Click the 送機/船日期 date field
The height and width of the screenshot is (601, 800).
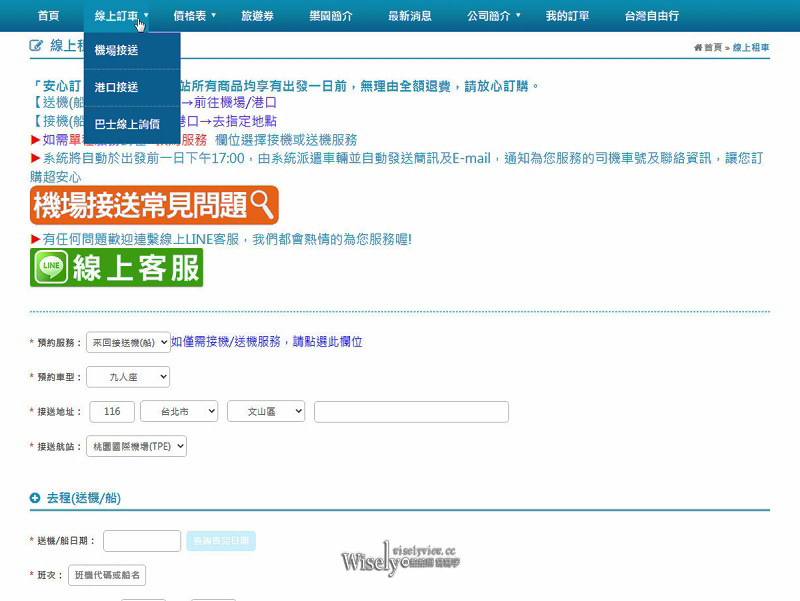[142, 541]
